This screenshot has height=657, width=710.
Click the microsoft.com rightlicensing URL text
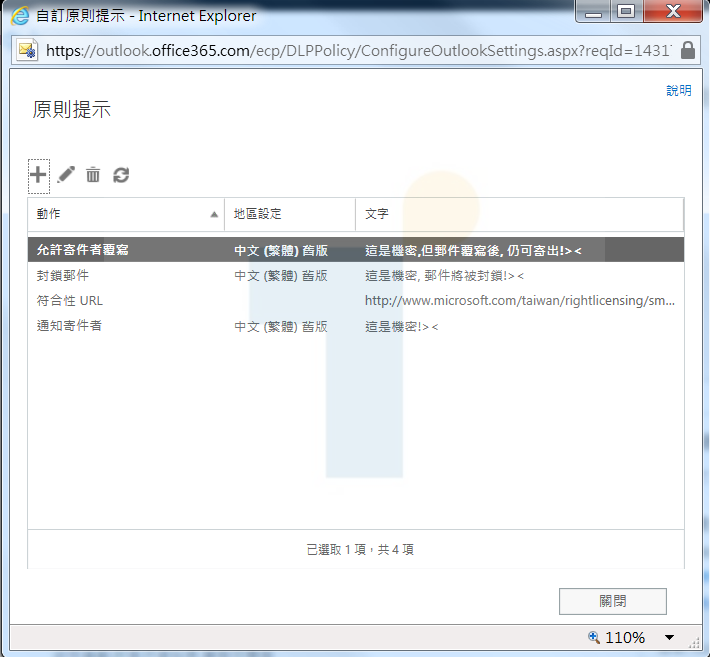(x=520, y=301)
